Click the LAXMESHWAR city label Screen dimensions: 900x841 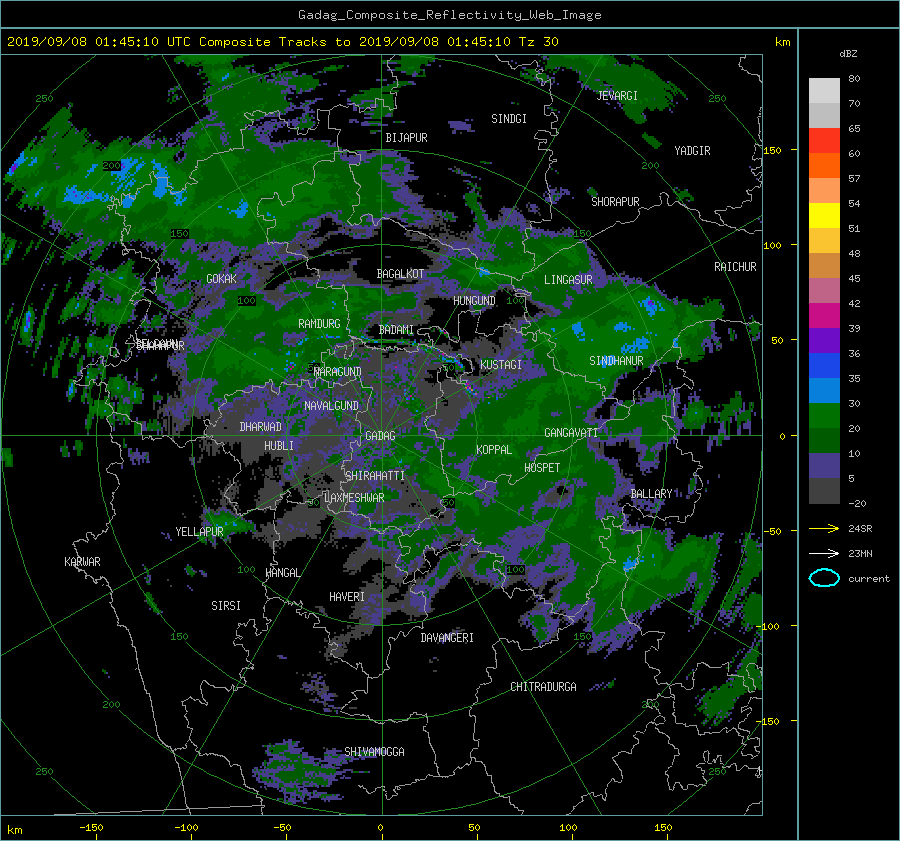354,498
